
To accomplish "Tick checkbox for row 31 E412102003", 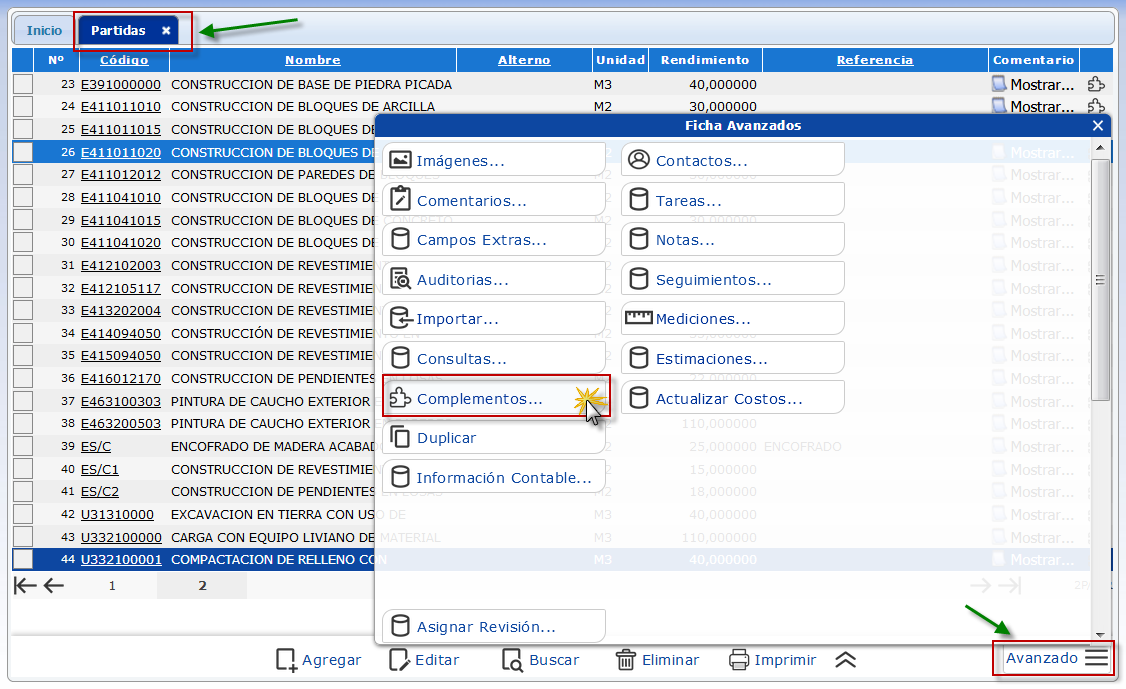I will coord(23,265).
